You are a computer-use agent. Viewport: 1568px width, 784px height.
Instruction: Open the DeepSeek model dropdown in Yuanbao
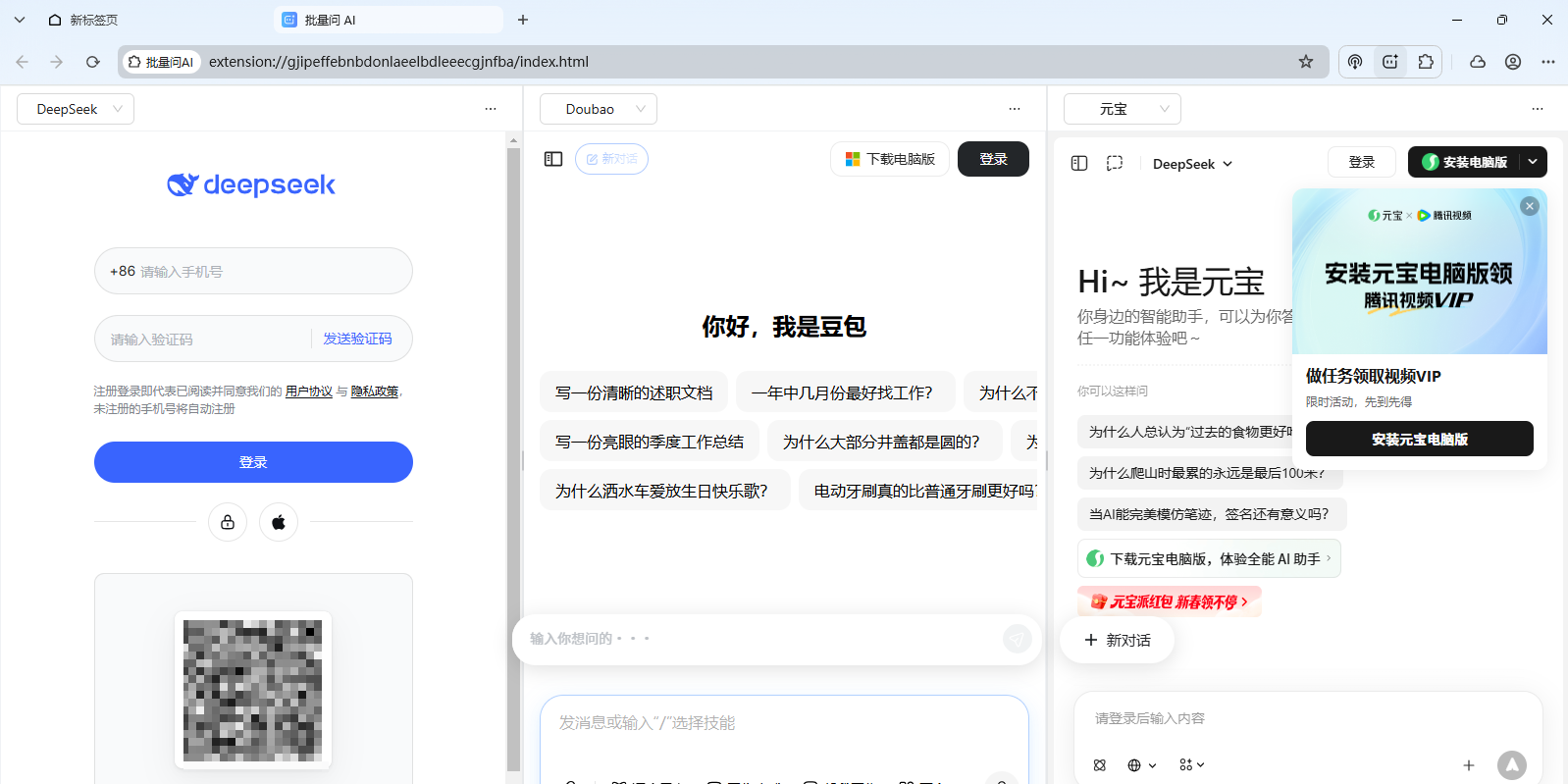coord(1192,164)
